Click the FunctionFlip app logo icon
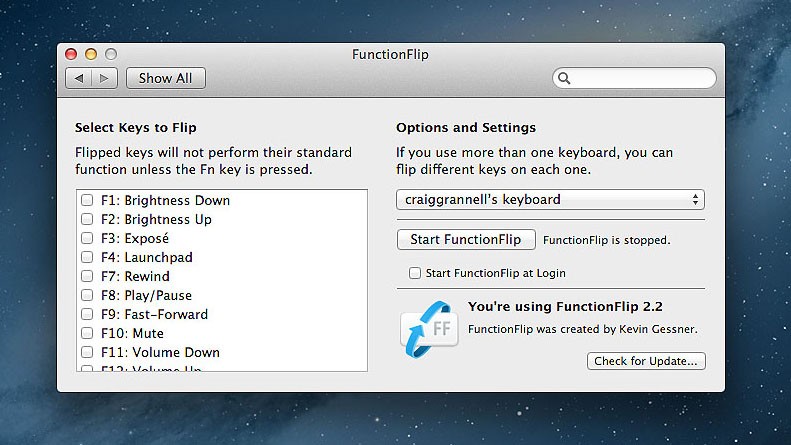Image resolution: width=791 pixels, height=445 pixels. point(428,328)
